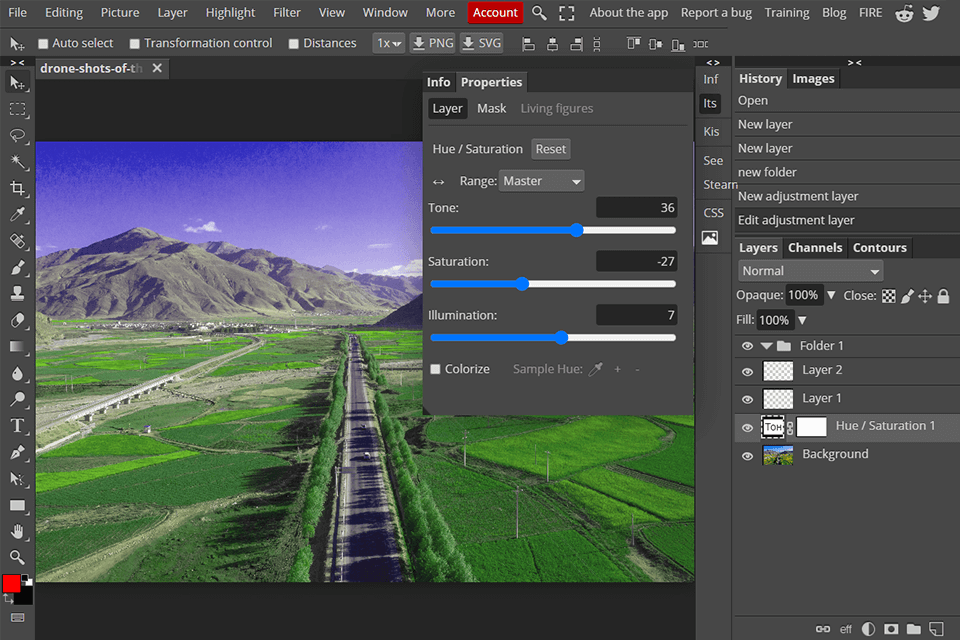Select the Move tool in left toolbar

pos(17,83)
